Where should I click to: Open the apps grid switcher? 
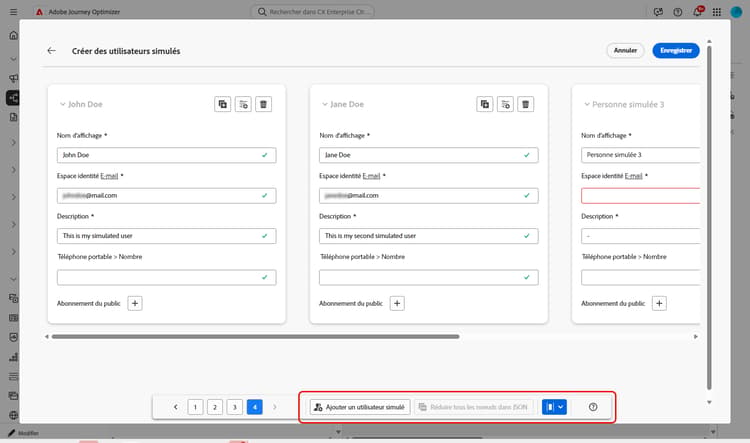[717, 12]
